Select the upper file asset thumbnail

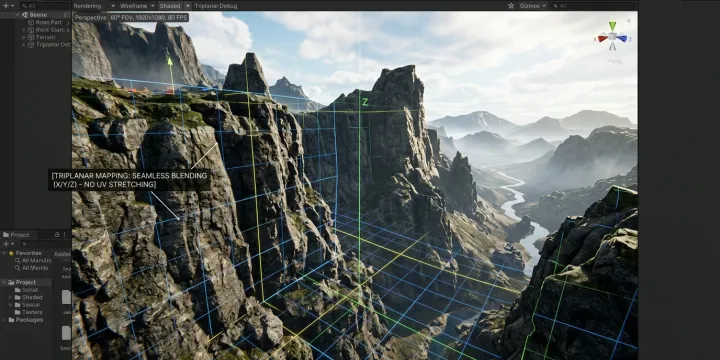coord(66,297)
